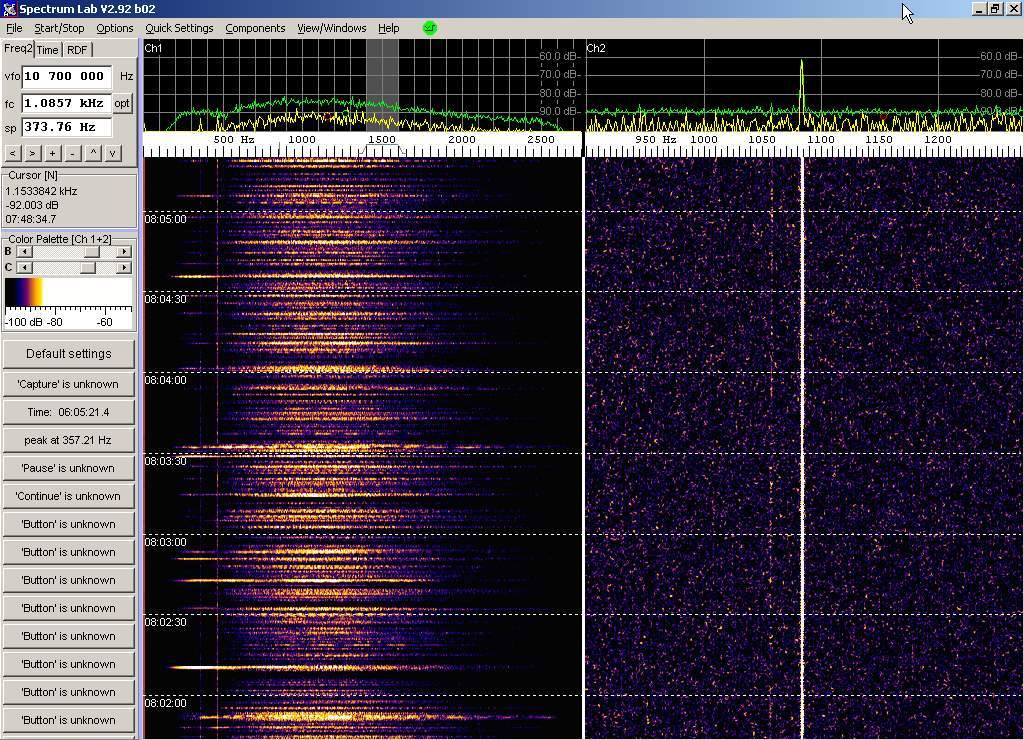Click the green status indicator in menu bar
This screenshot has width=1024, height=740.
coord(430,28)
